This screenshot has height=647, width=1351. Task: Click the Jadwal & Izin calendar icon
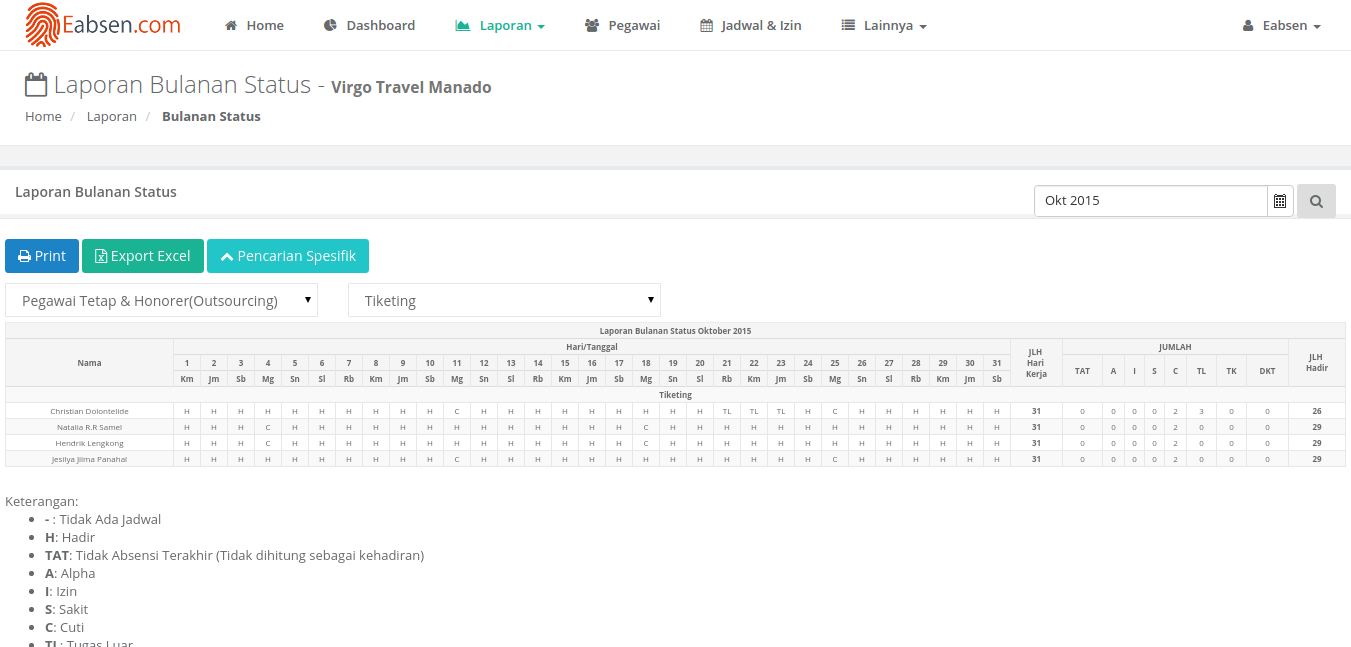[x=707, y=26]
